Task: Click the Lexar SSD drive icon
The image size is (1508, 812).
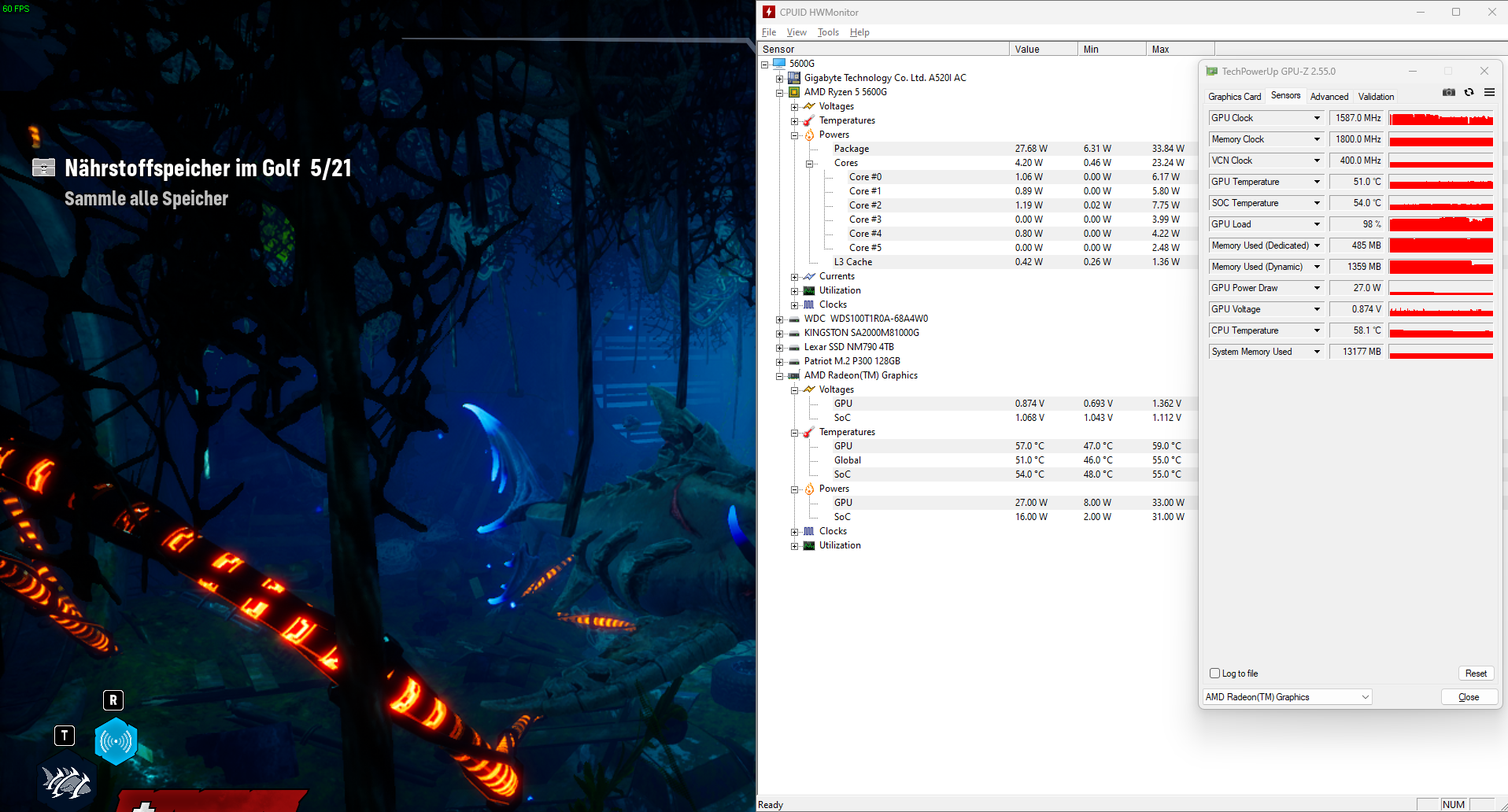Action: tap(794, 347)
